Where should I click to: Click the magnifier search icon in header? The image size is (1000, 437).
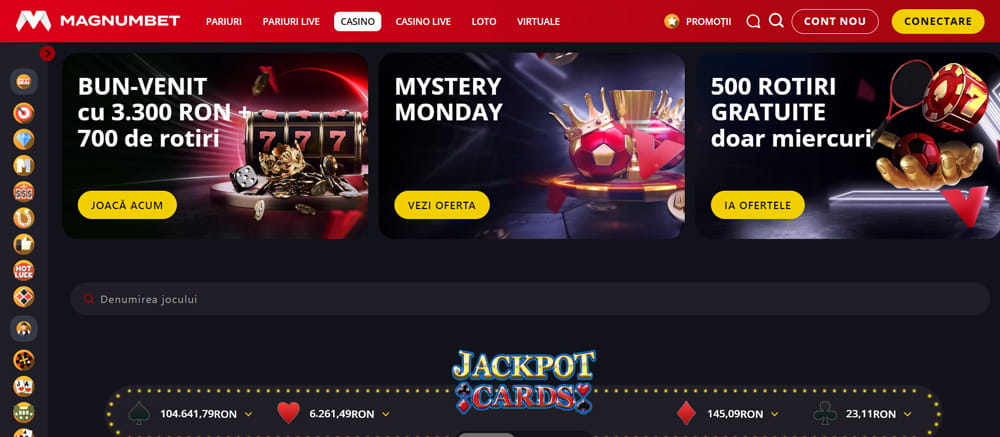point(776,21)
